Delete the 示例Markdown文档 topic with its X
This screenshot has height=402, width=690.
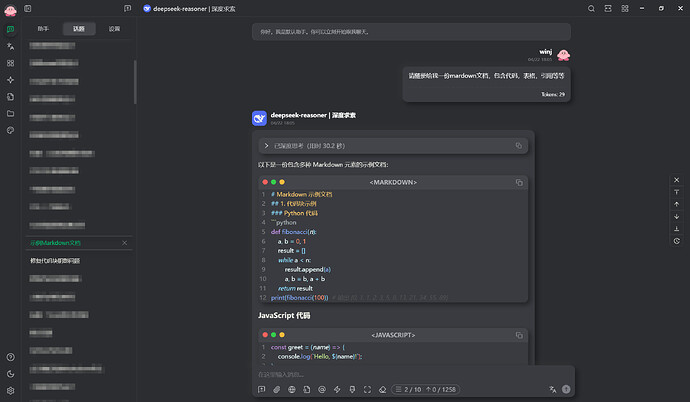(125, 243)
